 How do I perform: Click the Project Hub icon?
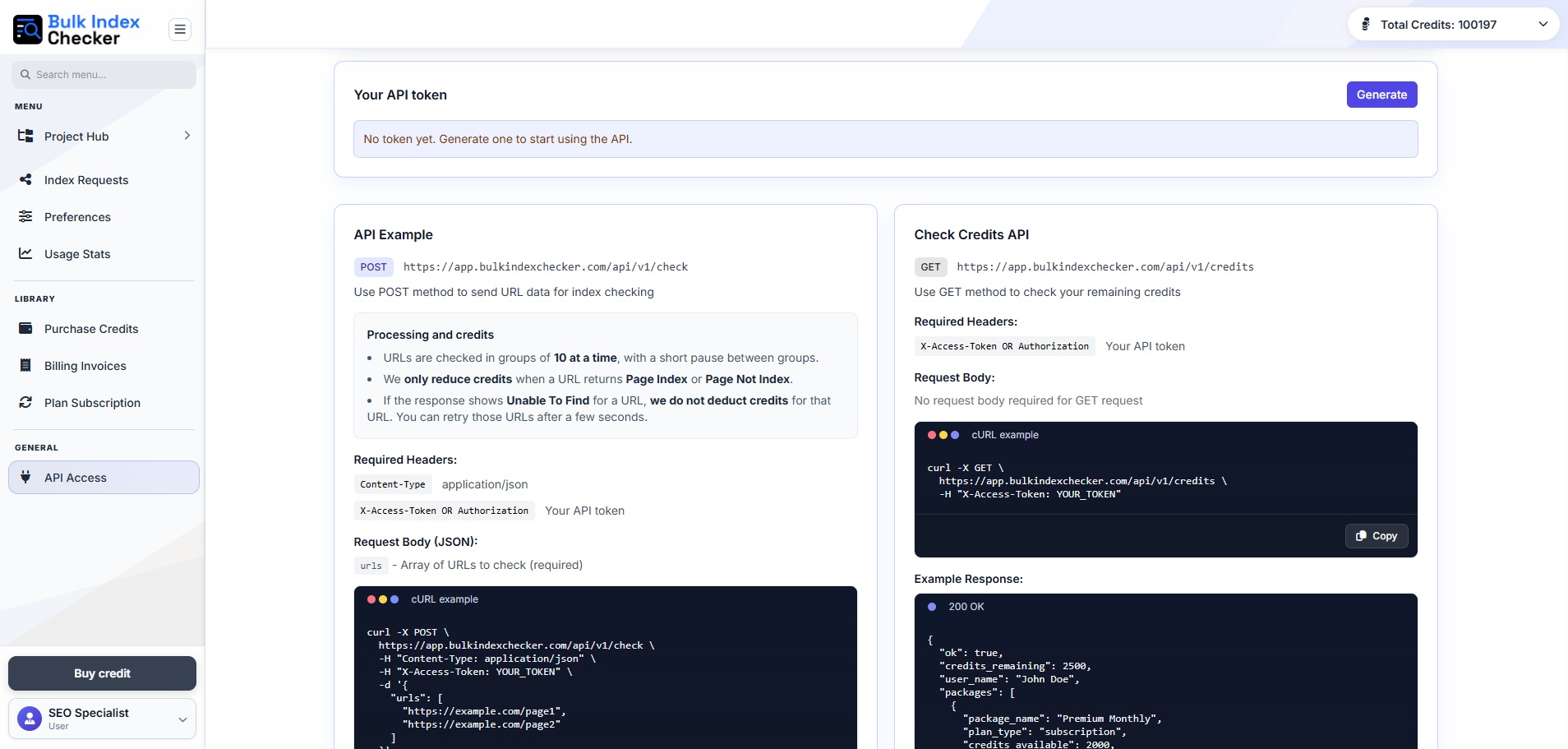[25, 136]
